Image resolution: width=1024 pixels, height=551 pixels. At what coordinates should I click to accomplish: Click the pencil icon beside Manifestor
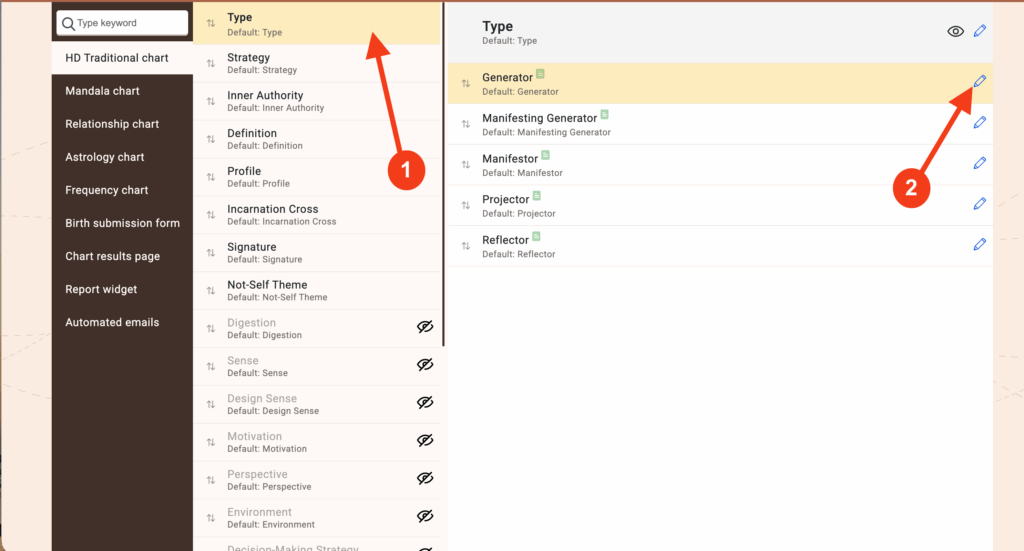[979, 163]
